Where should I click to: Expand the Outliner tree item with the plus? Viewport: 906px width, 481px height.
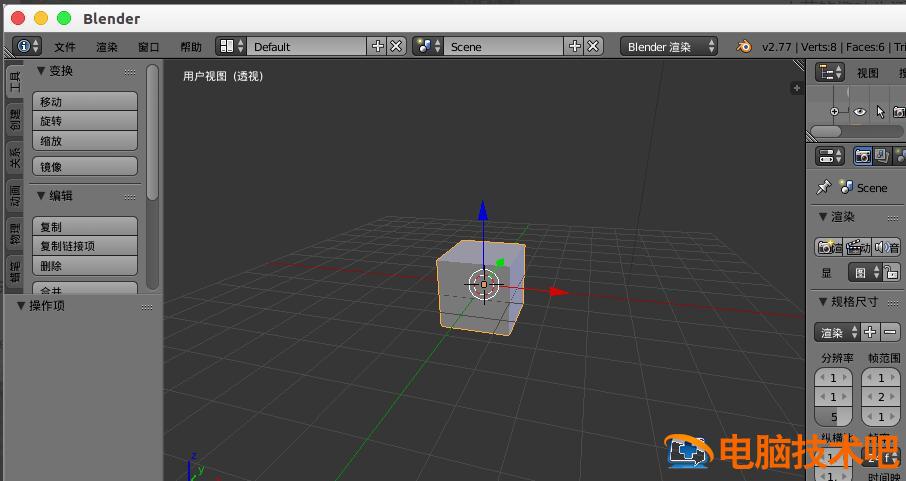pos(834,112)
